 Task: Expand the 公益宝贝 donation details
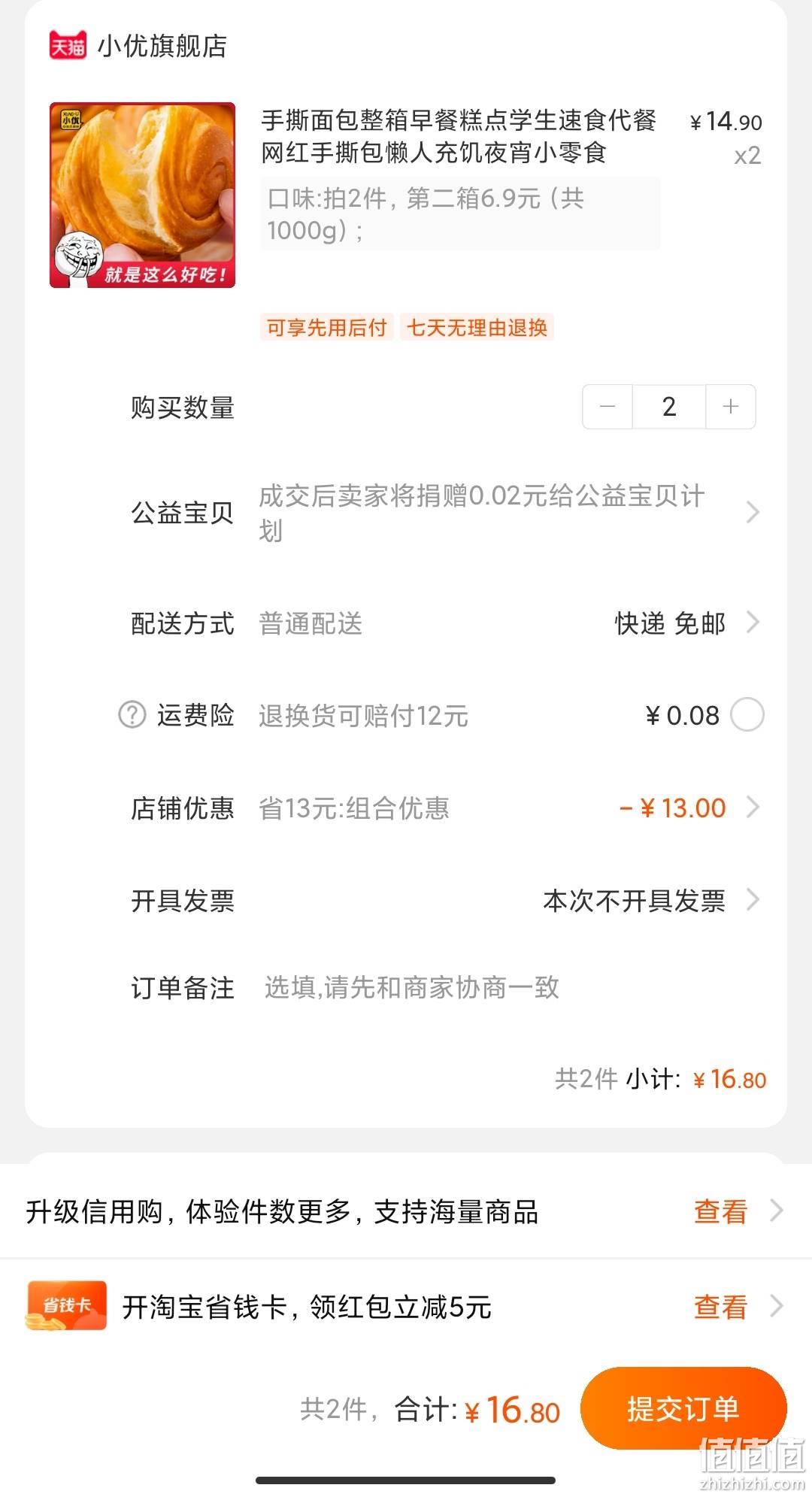(752, 513)
